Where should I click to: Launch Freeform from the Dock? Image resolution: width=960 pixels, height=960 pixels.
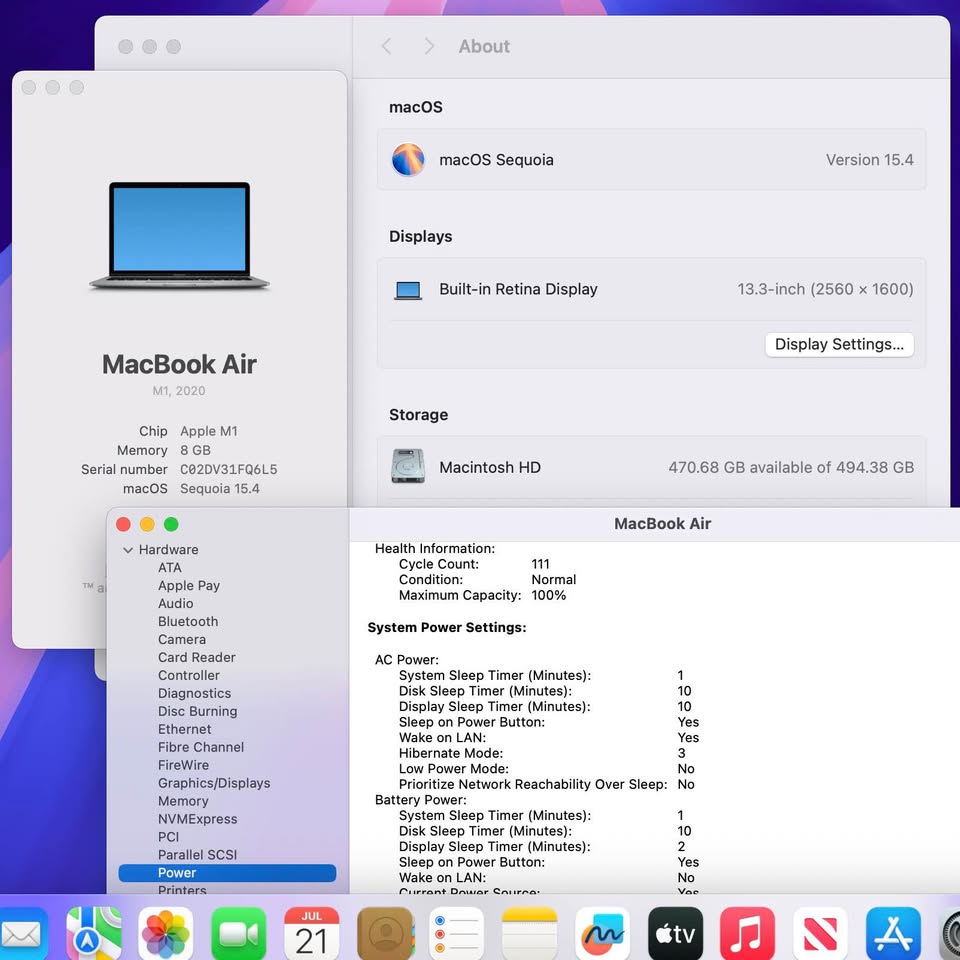(x=602, y=933)
